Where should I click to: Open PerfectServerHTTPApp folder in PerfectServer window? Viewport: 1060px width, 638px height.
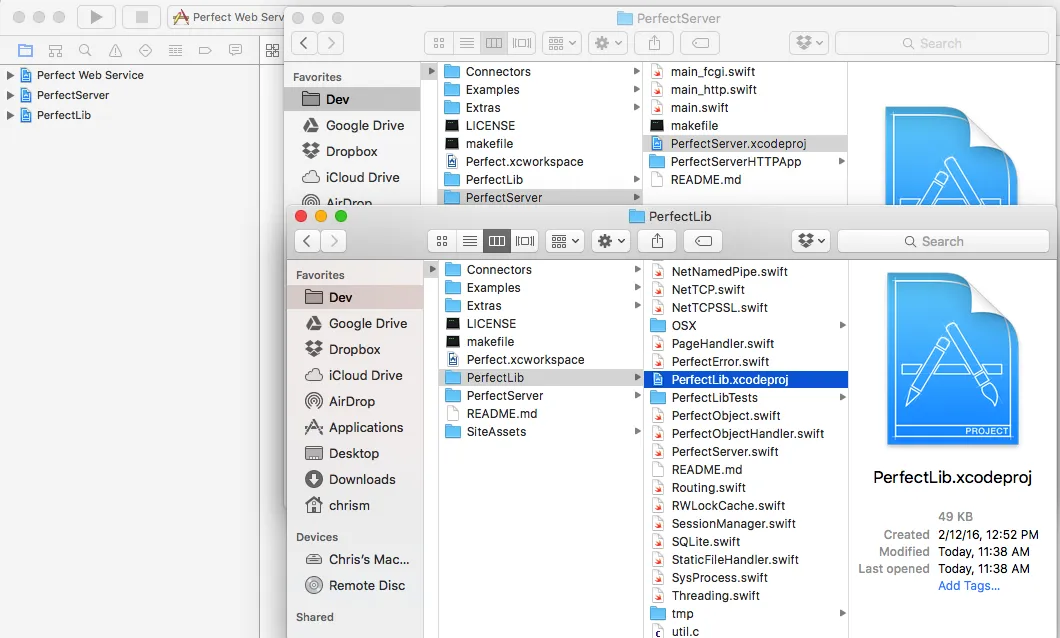point(744,162)
